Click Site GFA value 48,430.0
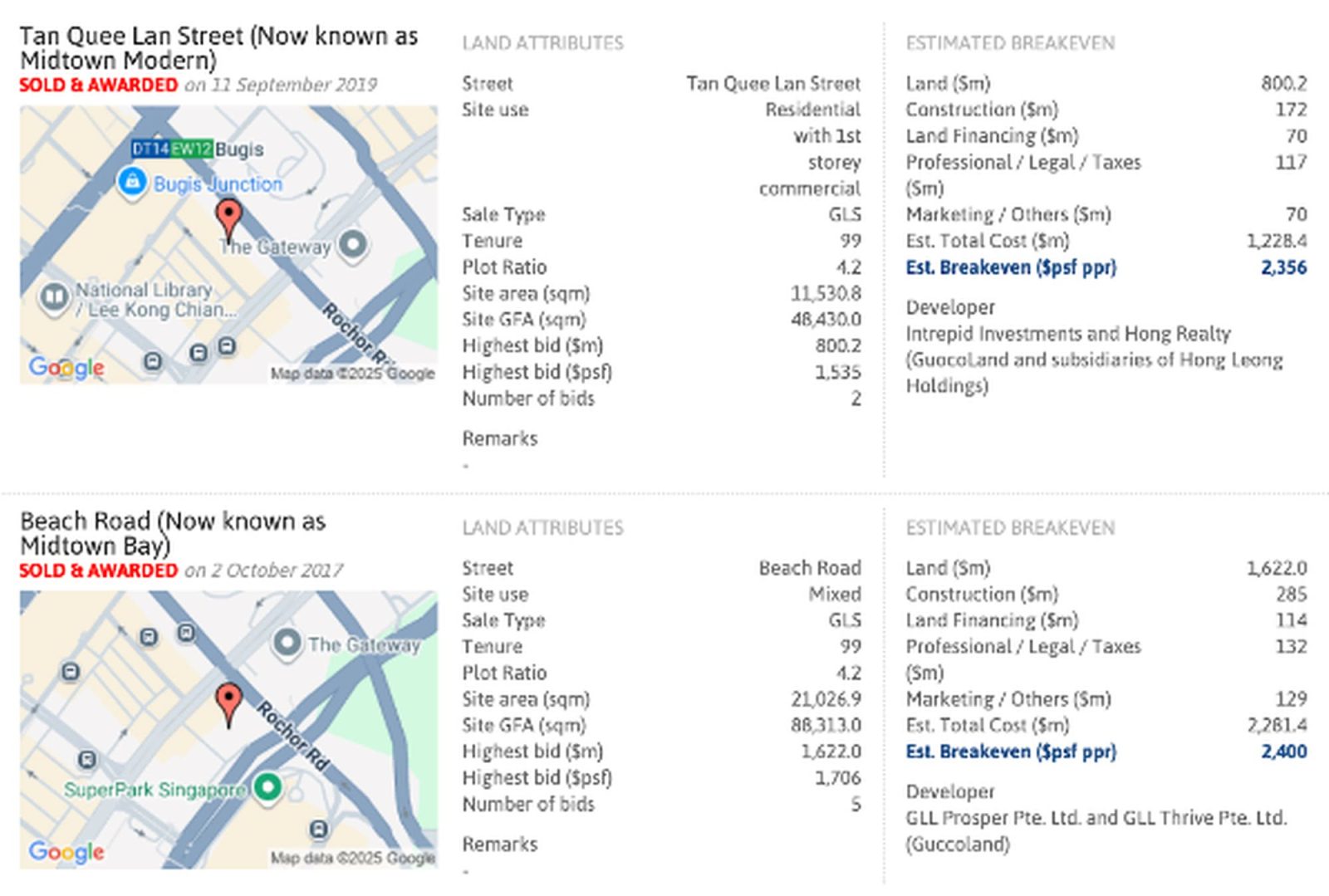The height and width of the screenshot is (896, 1329). (x=826, y=320)
